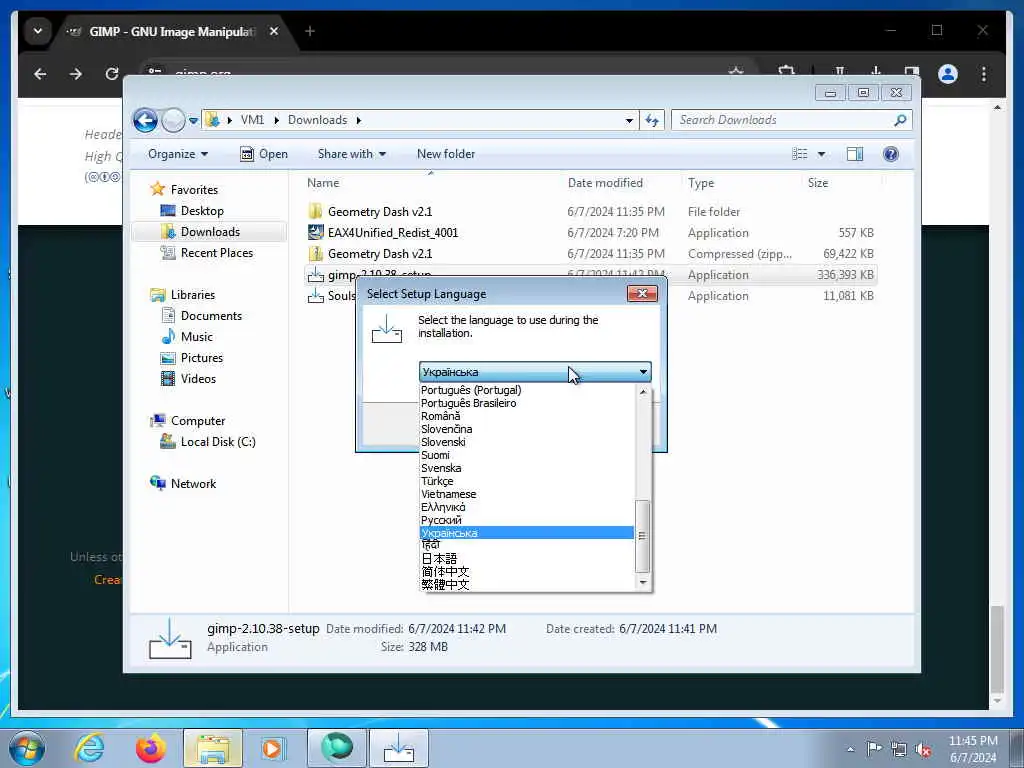Change view with the view icon
Viewport: 1024px width, 768px height.
pos(799,154)
